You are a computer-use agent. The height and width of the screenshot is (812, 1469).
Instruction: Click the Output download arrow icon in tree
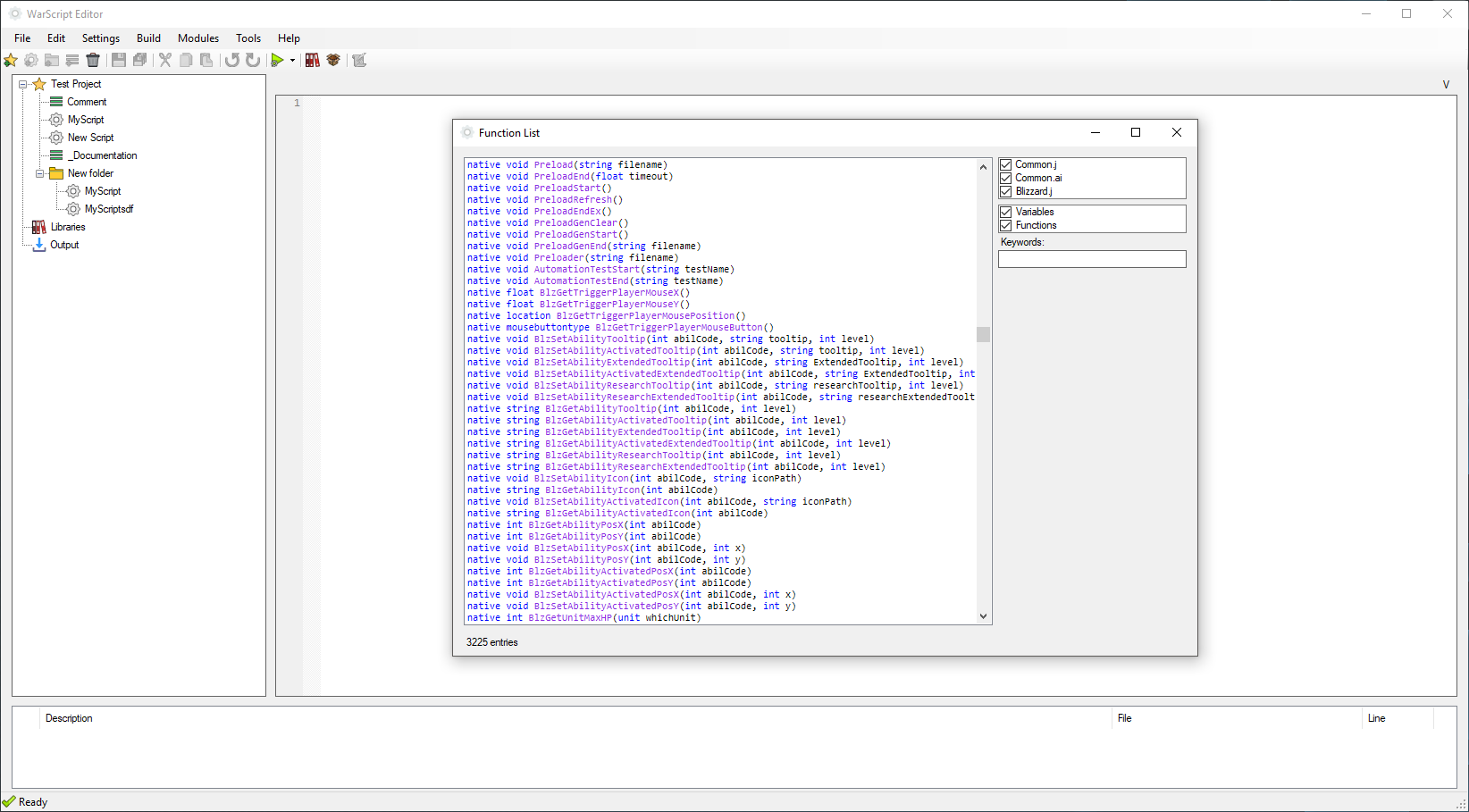pos(39,245)
